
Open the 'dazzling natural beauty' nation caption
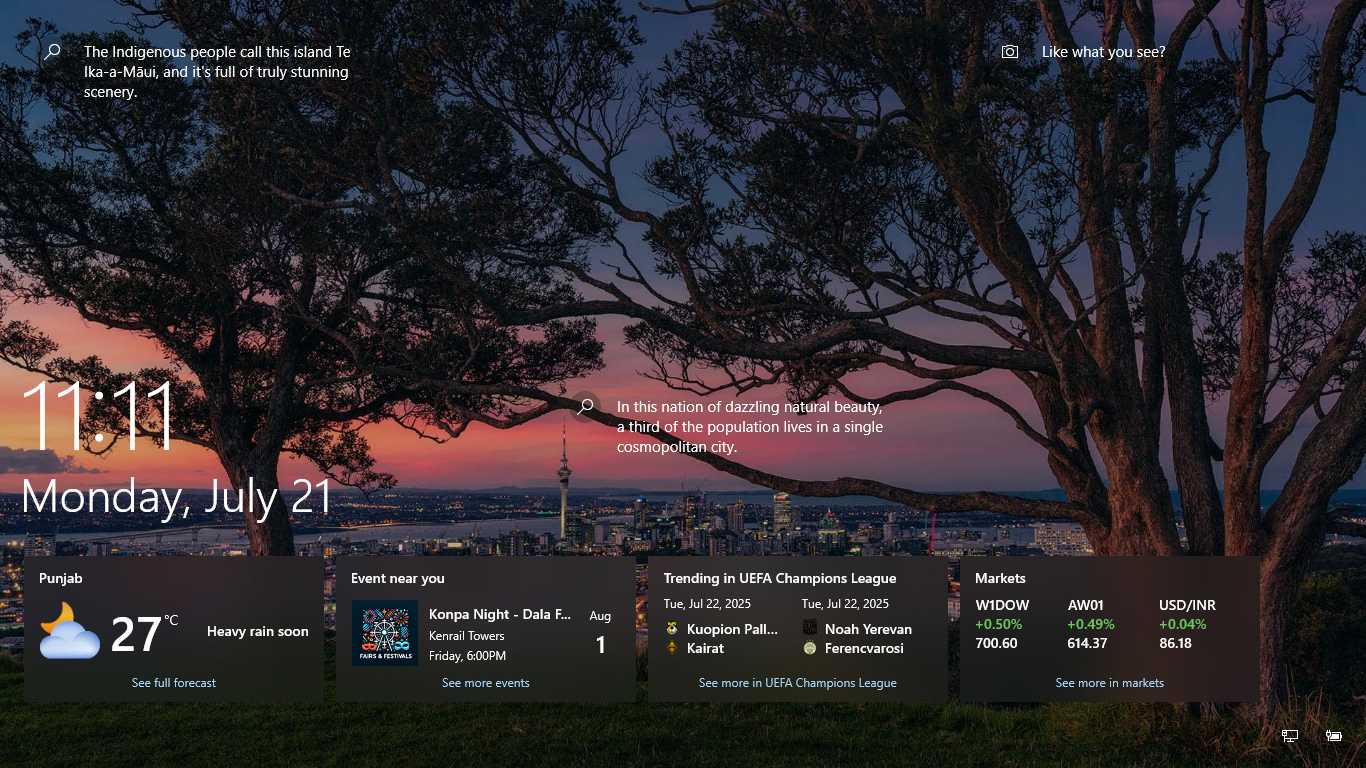pos(750,427)
